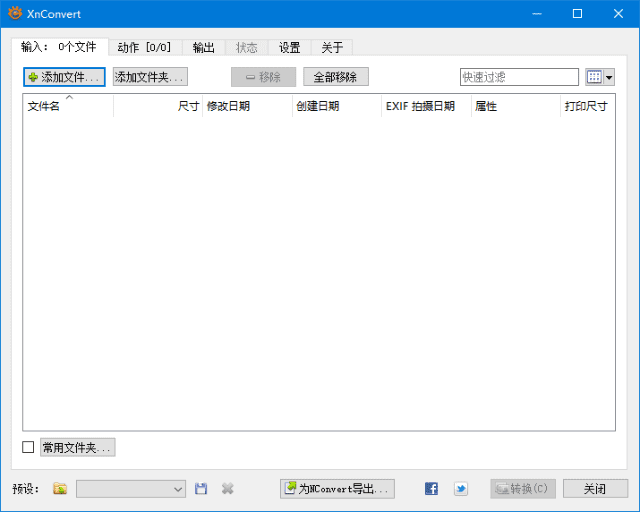
Task: Open the view mode dropdown arrow
Action: 609,77
